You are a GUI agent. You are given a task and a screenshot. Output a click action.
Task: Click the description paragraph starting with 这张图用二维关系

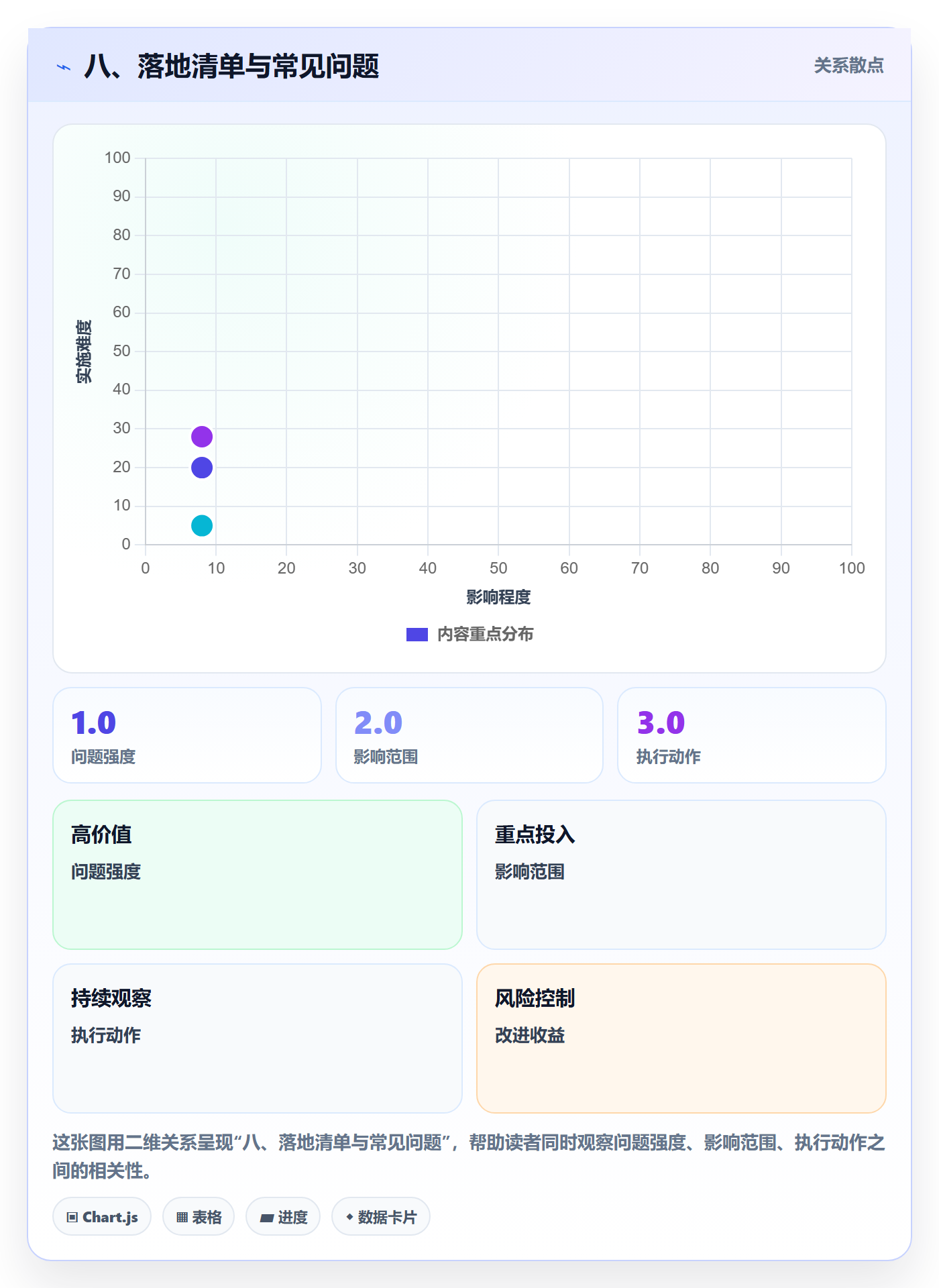tap(469, 1157)
